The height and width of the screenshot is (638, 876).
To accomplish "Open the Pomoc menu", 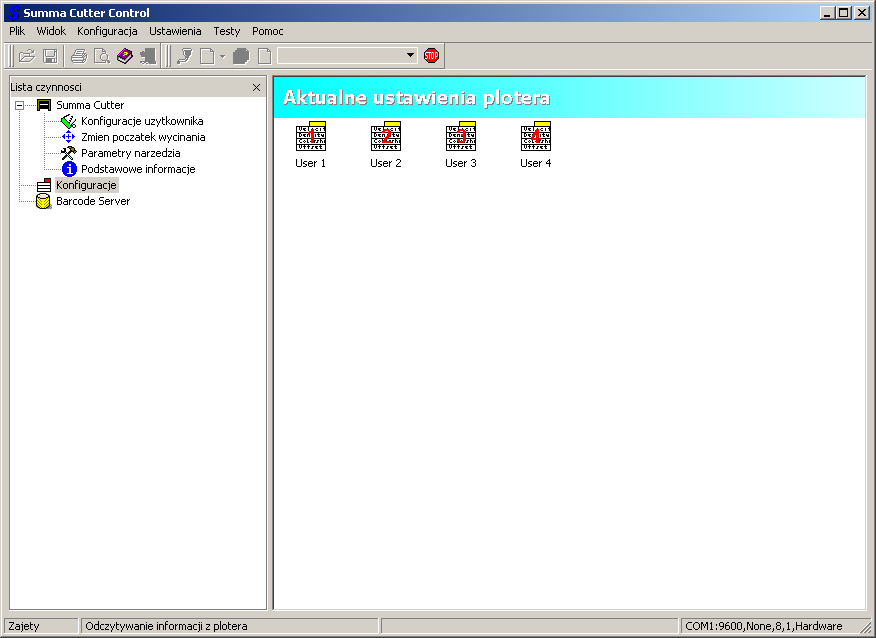I will 268,31.
